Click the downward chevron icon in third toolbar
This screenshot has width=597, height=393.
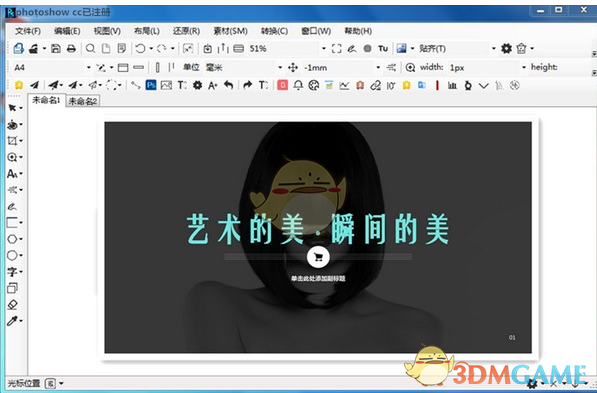pos(484,86)
